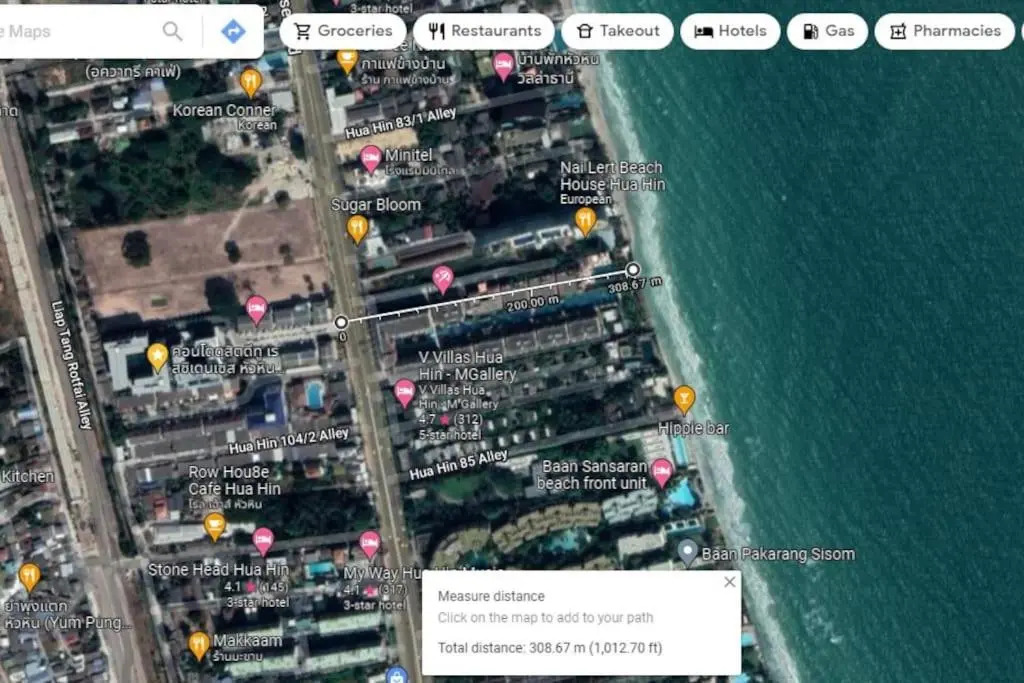Click the search magnifier icon
The width and height of the screenshot is (1024, 683).
click(x=173, y=31)
